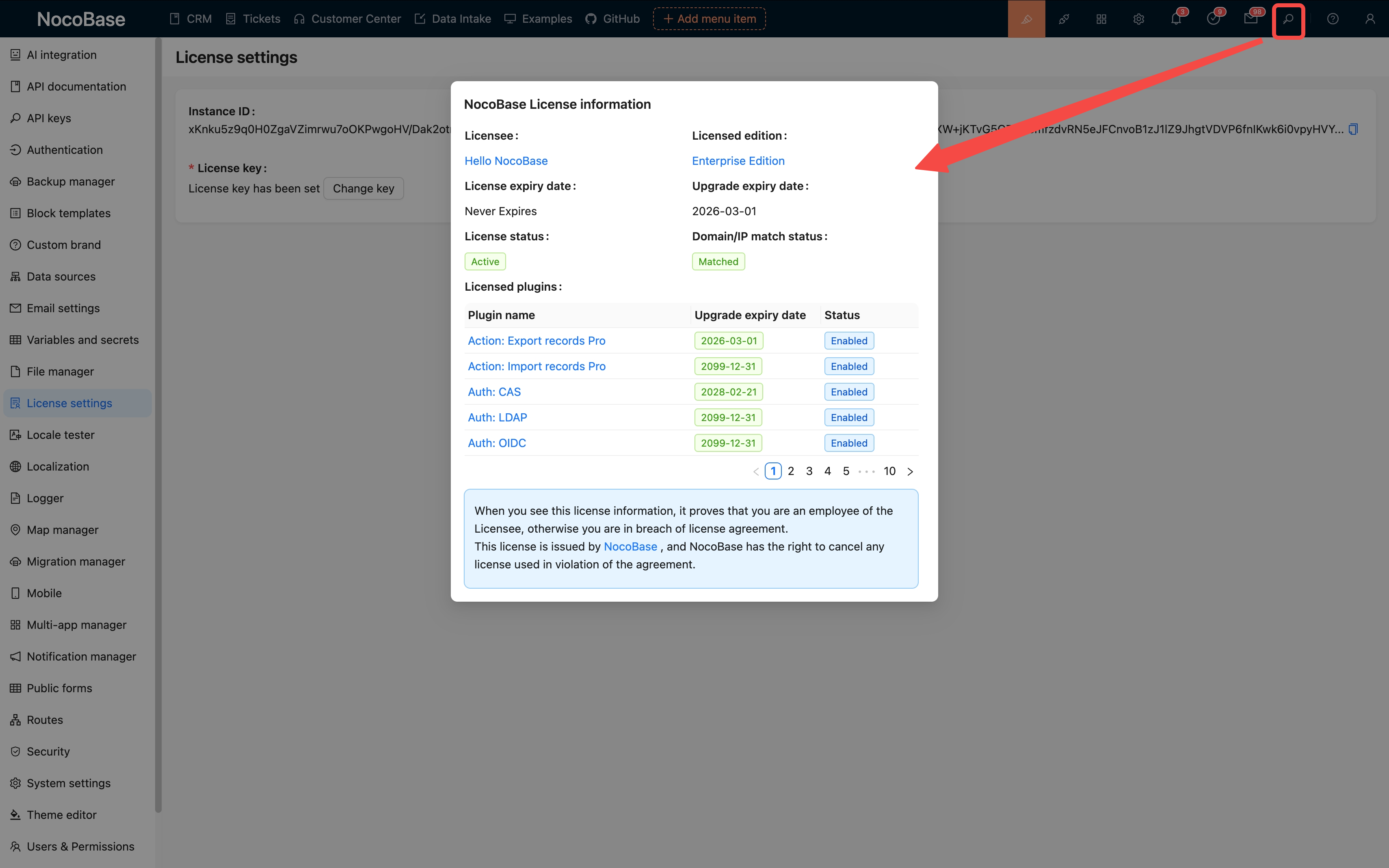Open File manager settings
Screen dimensions: 1389x868
[x=78, y=371]
